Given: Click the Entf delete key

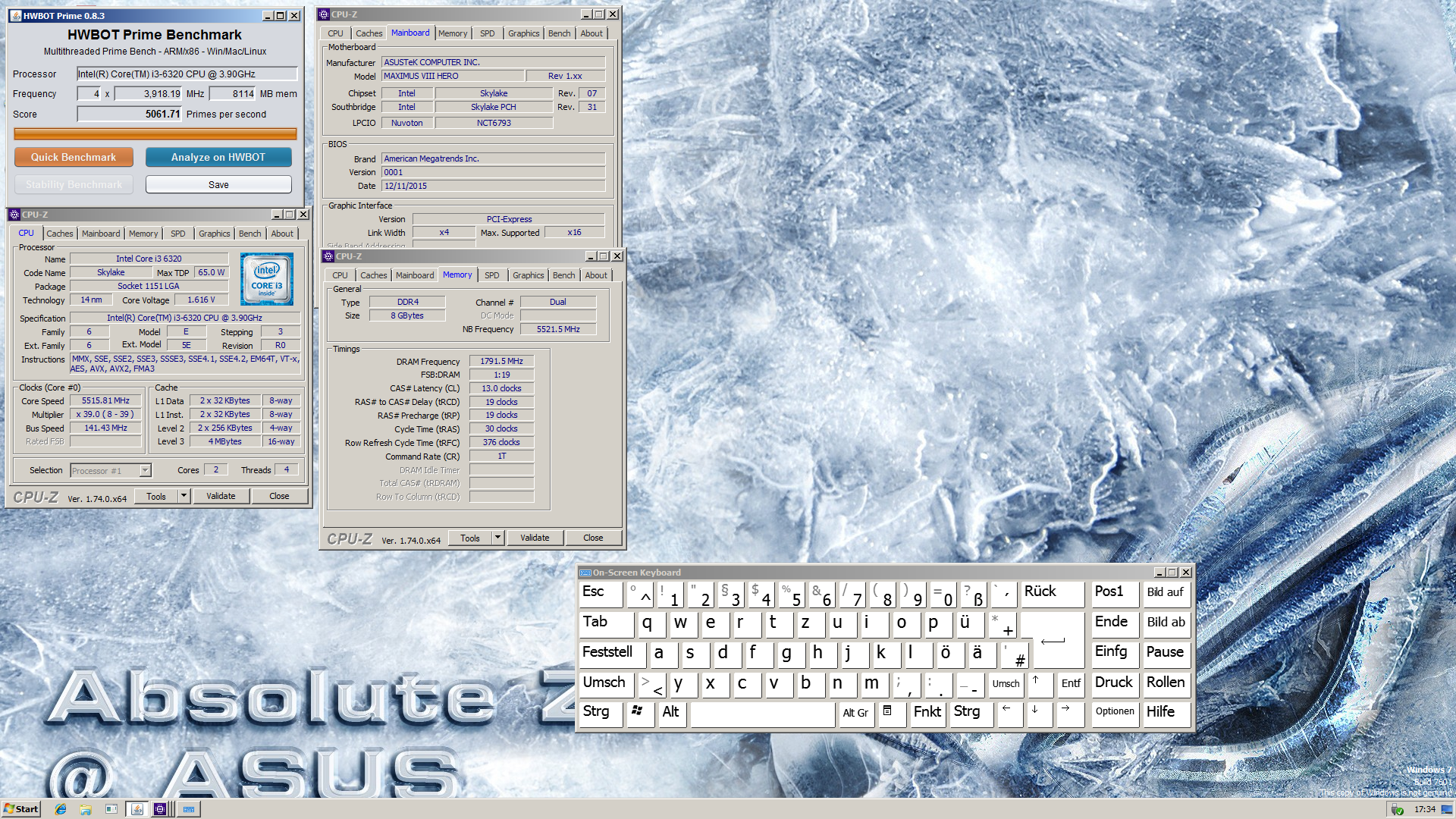Looking at the screenshot, I should (1071, 683).
